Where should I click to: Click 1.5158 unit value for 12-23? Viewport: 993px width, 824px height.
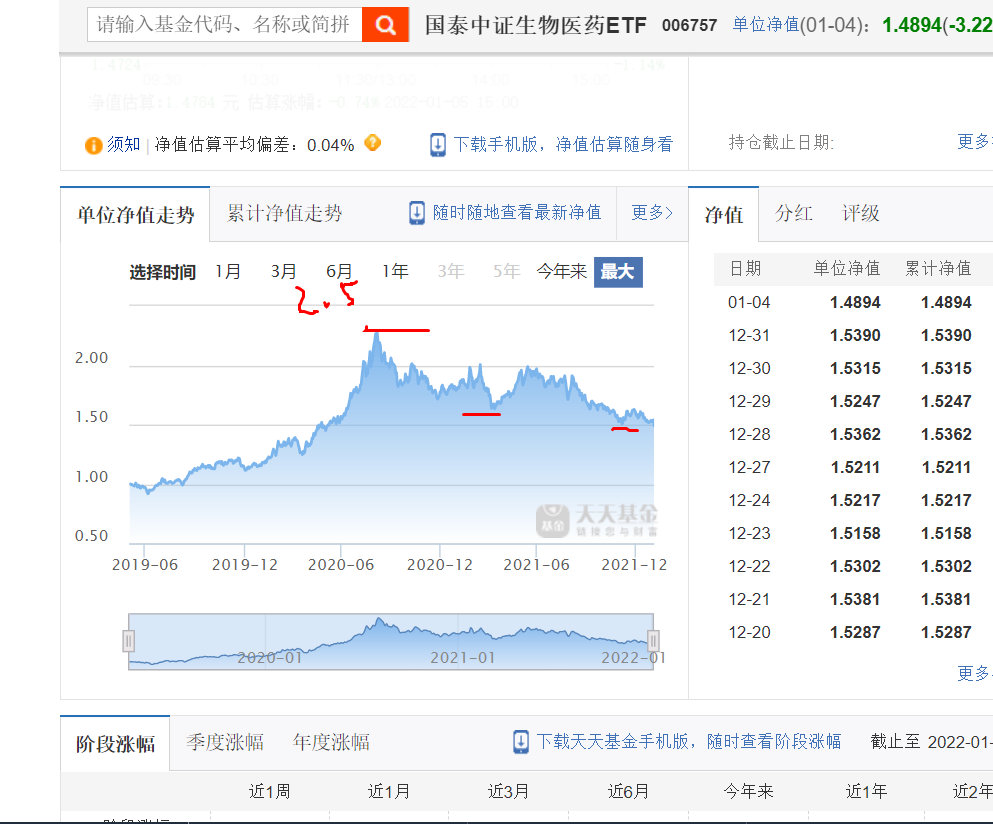(x=855, y=533)
